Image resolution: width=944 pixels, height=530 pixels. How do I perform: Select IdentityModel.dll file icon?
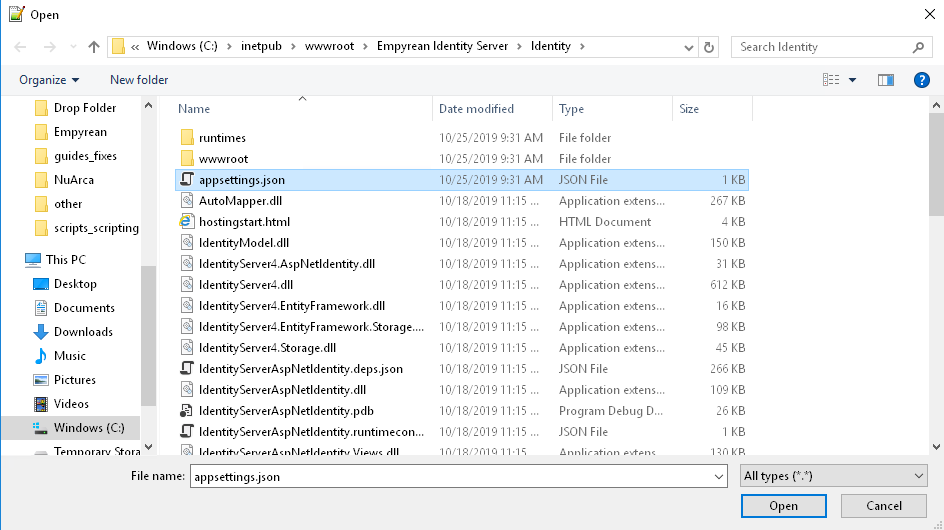187,243
